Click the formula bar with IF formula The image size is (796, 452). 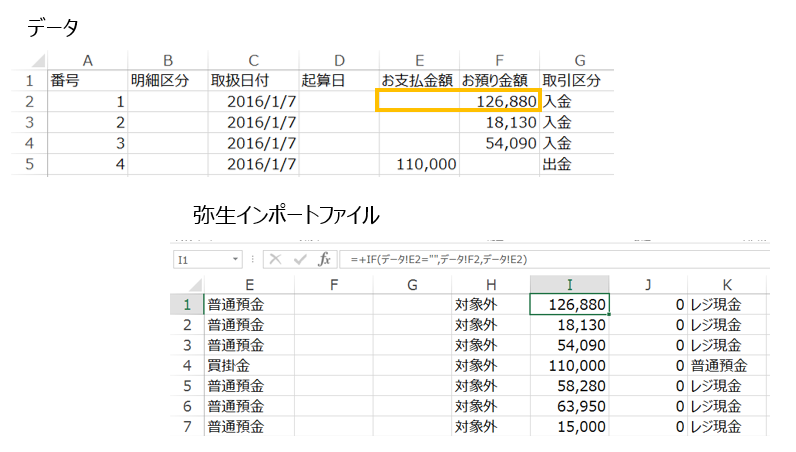(x=554, y=260)
